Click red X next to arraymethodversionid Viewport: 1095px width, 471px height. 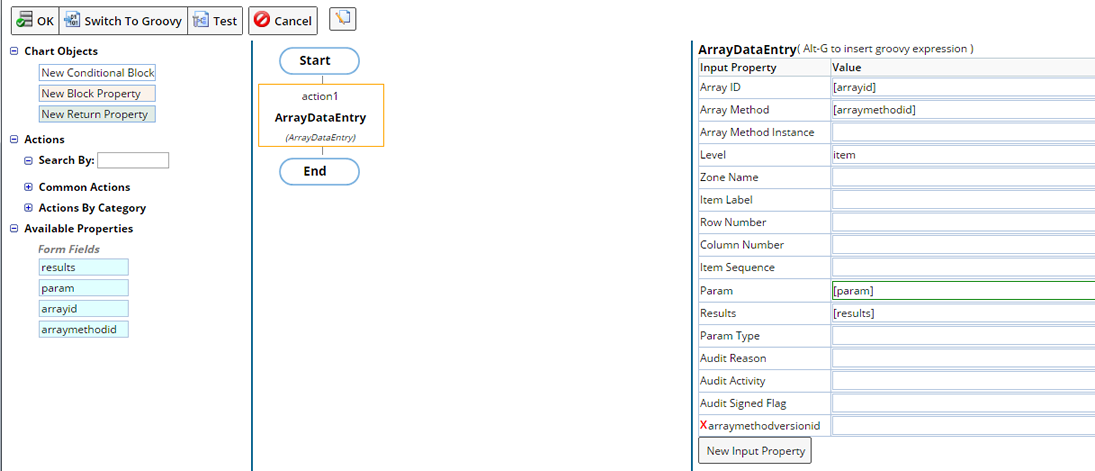(x=703, y=426)
